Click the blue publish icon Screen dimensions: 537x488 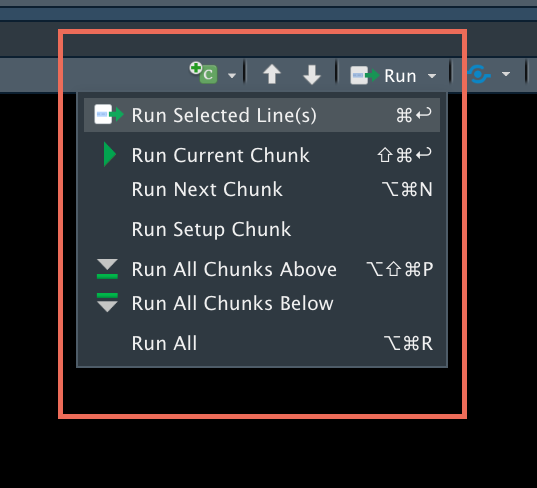[x=479, y=74]
